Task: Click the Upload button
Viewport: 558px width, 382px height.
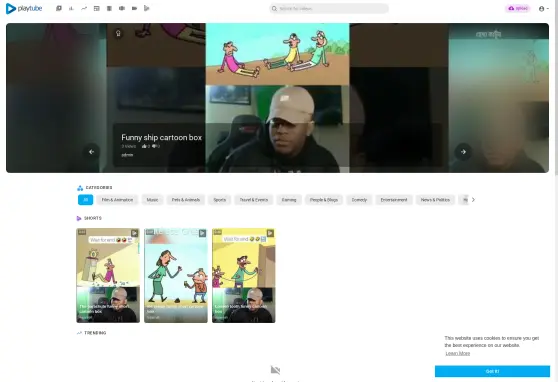Action: 518,9
